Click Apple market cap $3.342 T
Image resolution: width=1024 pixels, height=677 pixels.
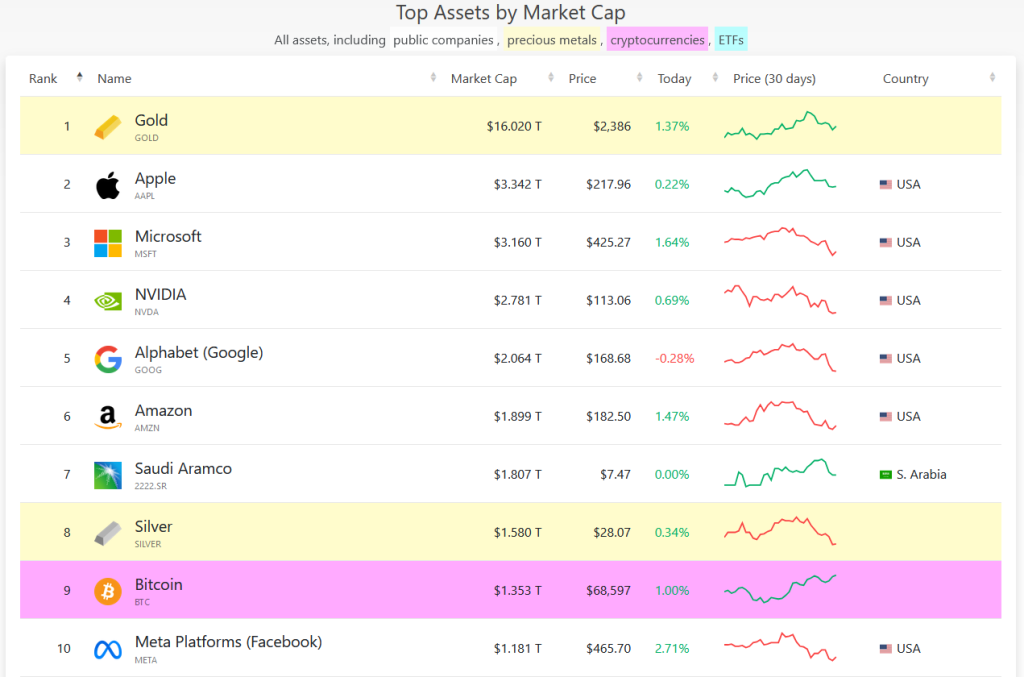coord(517,185)
